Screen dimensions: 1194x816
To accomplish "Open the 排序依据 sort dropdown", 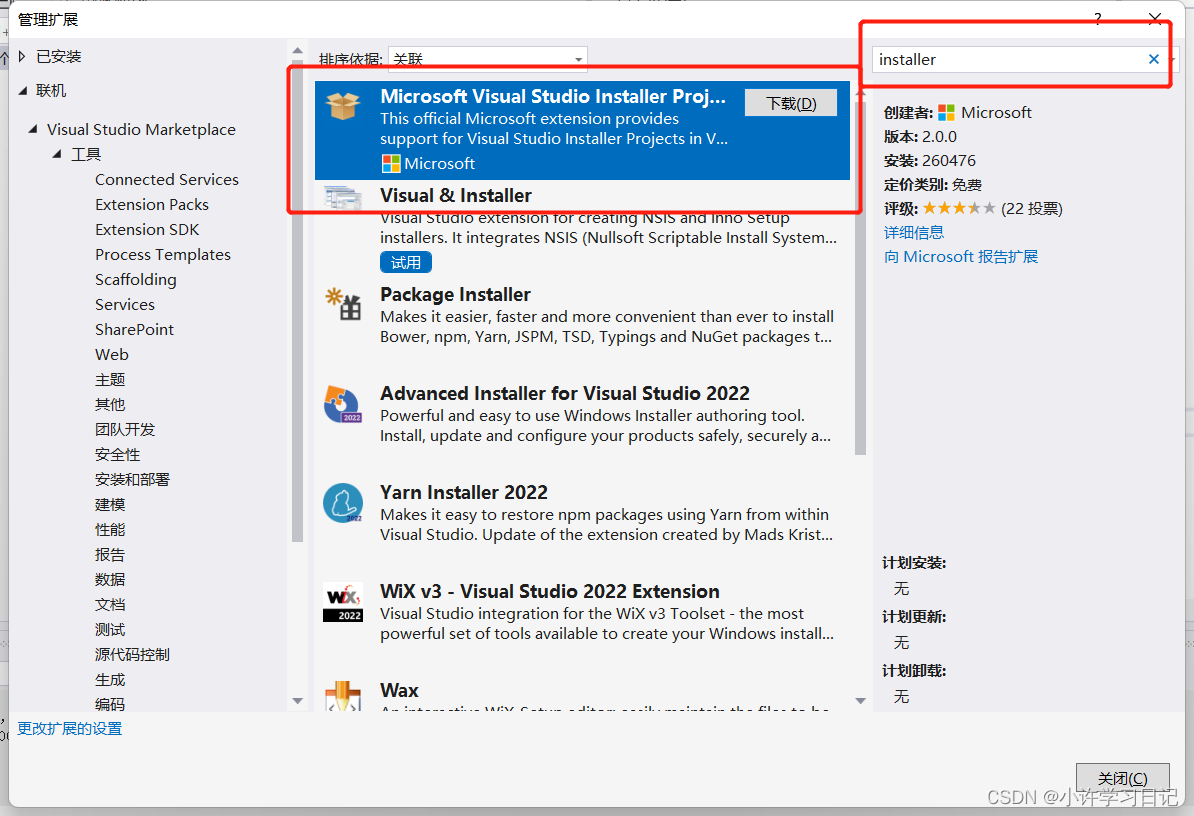I will click(x=578, y=59).
